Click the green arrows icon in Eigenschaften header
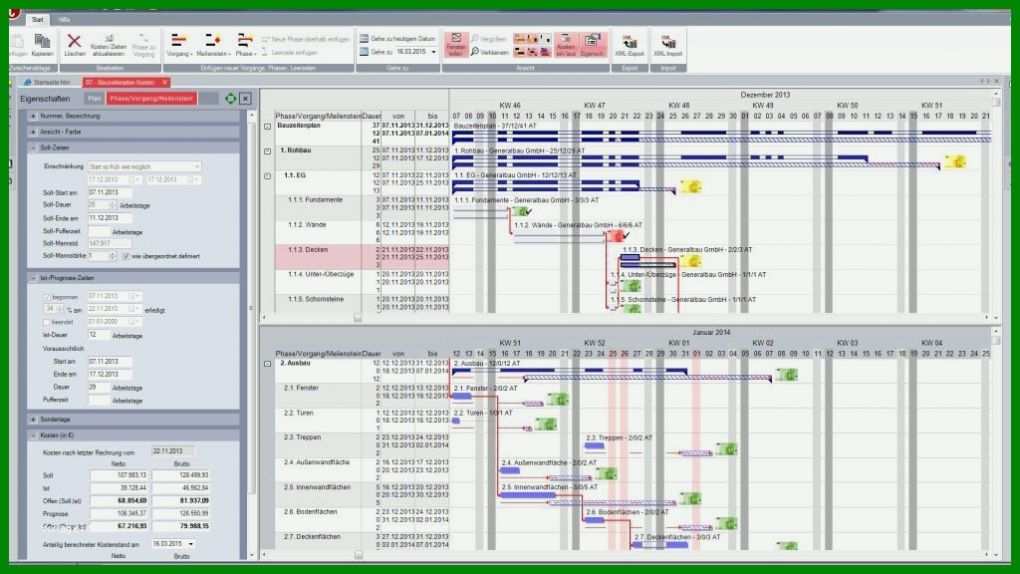Viewport: 1020px width, 574px height. 230,98
